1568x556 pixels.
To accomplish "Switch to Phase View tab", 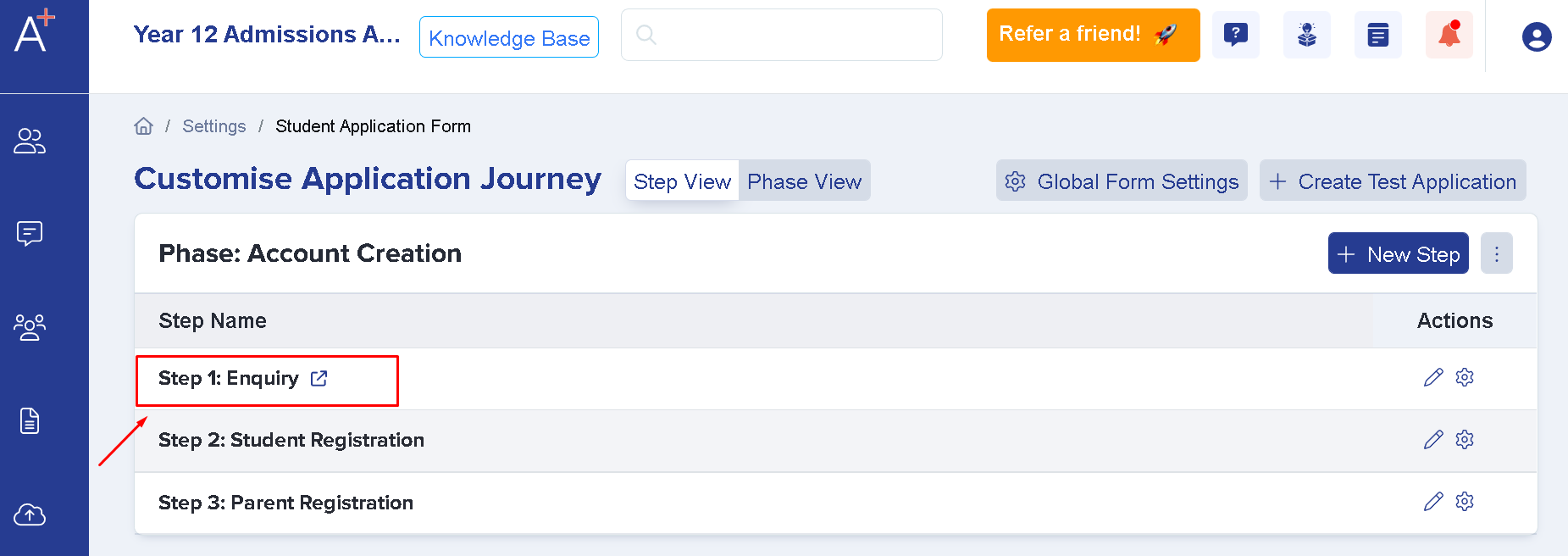I will [804, 181].
